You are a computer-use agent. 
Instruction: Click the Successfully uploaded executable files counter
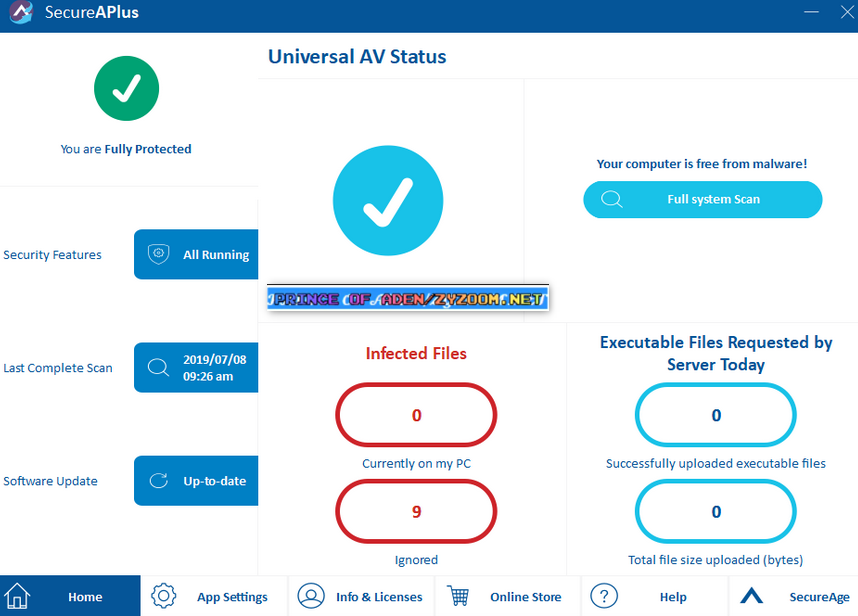pos(716,415)
